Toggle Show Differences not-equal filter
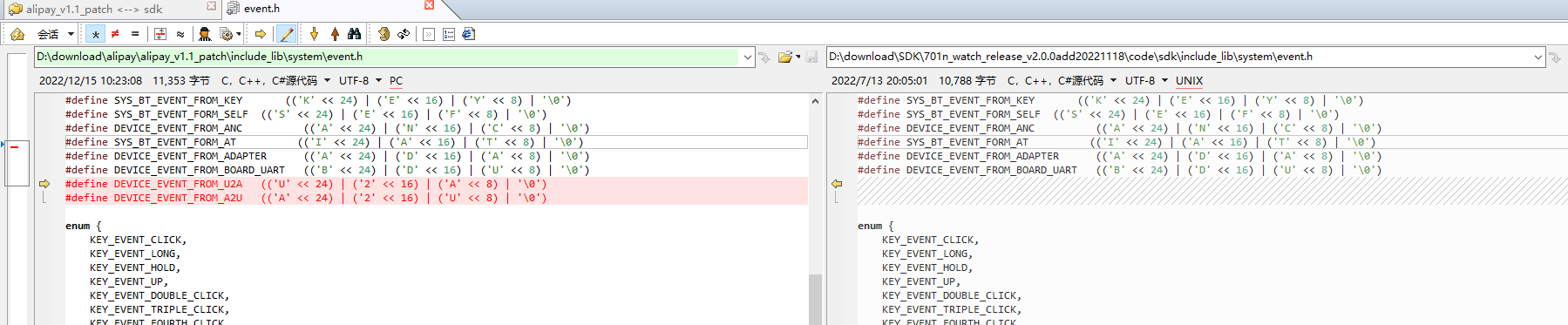Screen dimensions: 1568x325 click(x=115, y=34)
